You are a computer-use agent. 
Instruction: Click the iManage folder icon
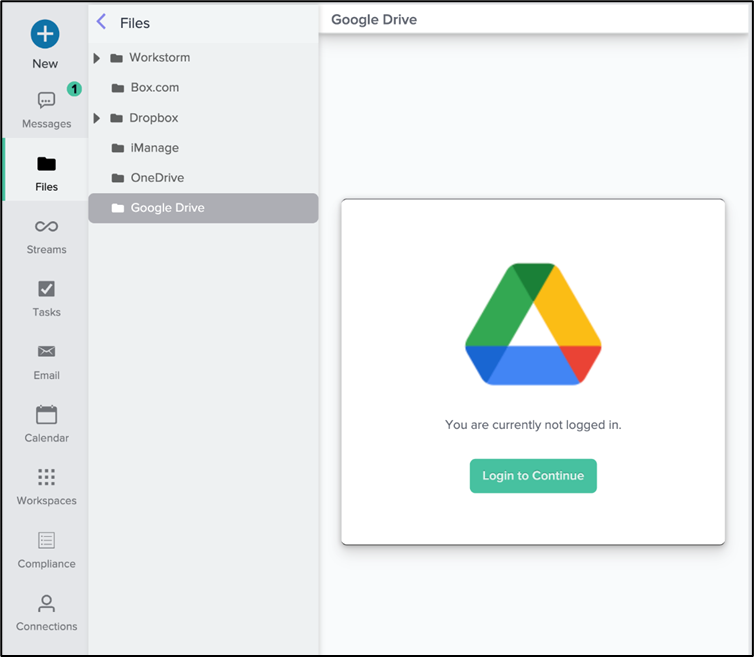118,148
